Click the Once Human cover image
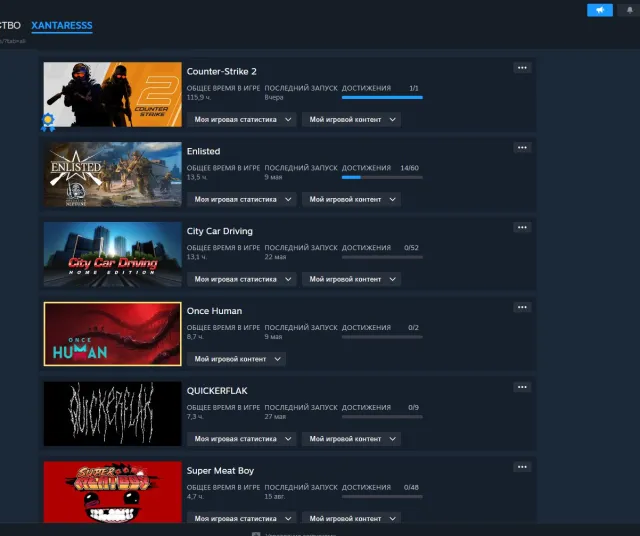Image resolution: width=640 pixels, height=536 pixels. coord(113,334)
